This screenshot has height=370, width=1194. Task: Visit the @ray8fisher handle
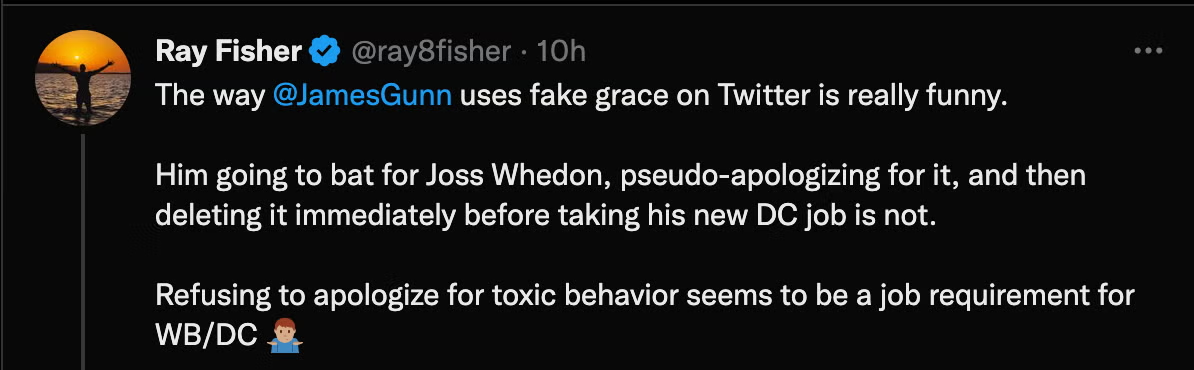(430, 52)
